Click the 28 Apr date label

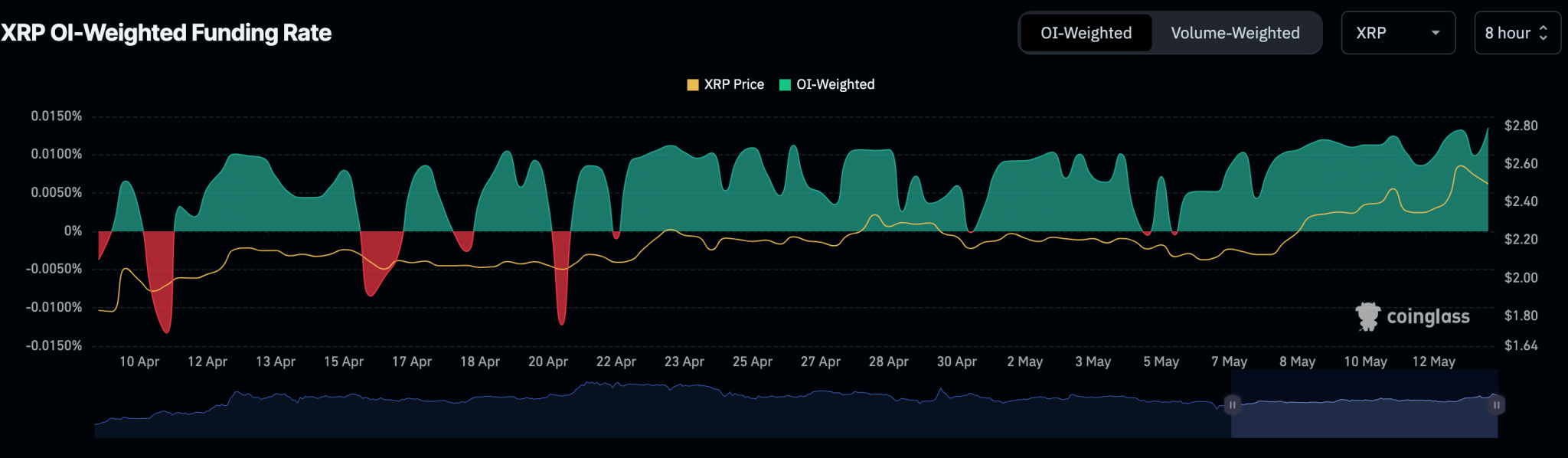point(889,361)
